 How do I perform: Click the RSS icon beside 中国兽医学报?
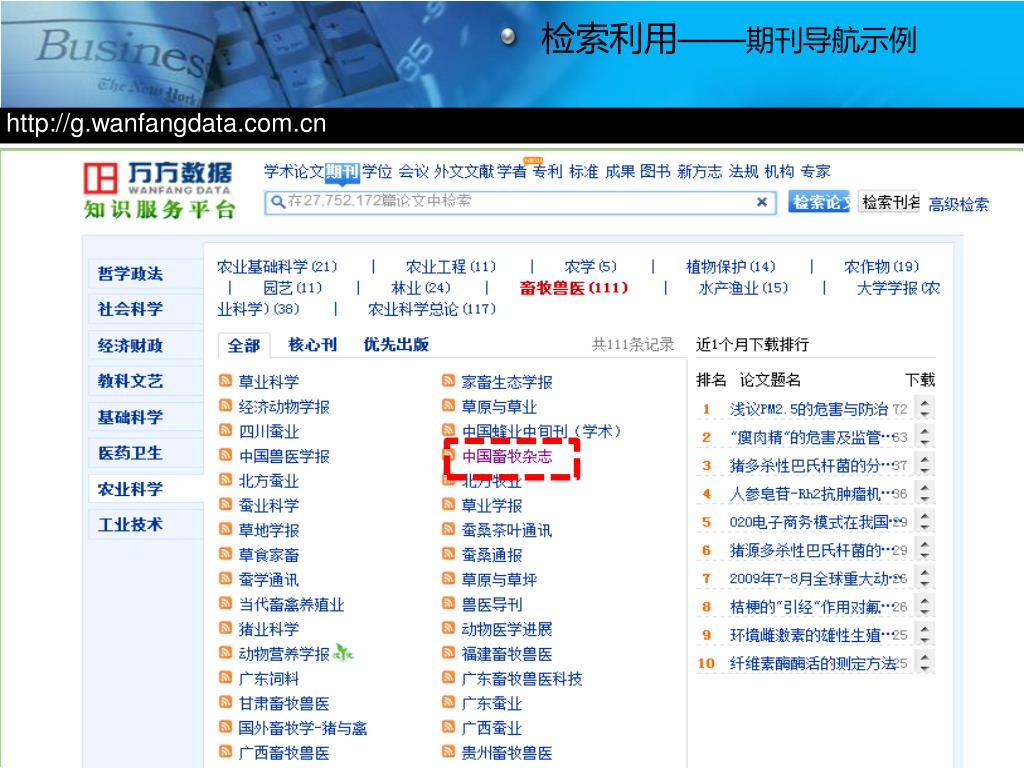pos(225,455)
